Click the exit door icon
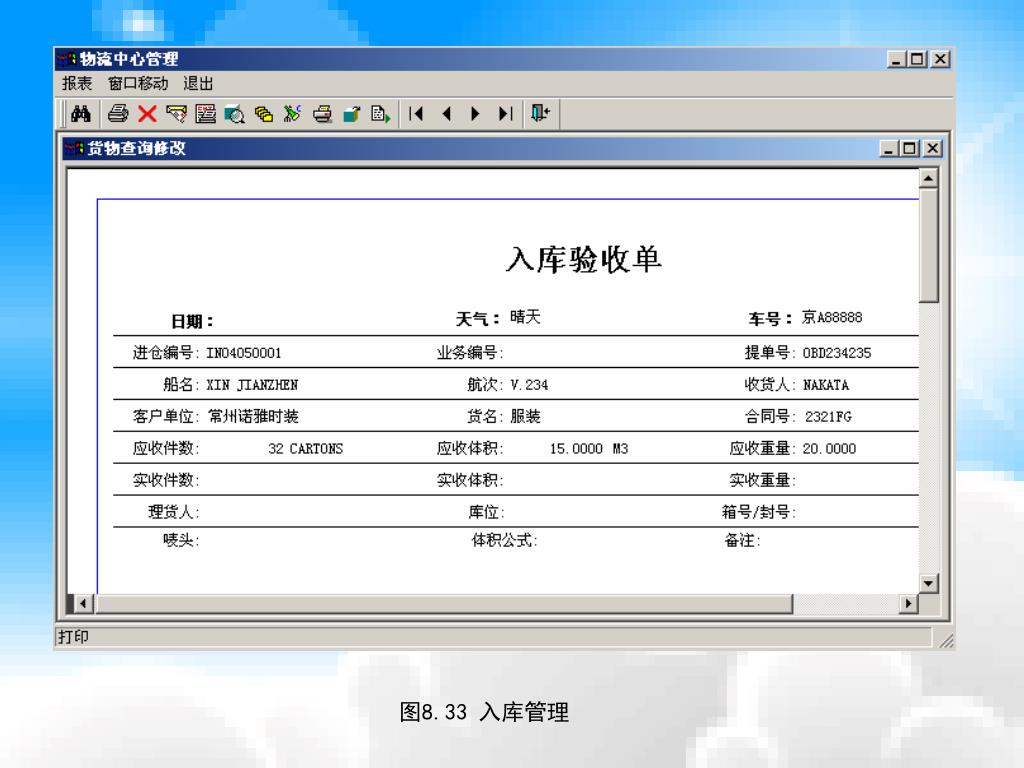 (x=541, y=114)
